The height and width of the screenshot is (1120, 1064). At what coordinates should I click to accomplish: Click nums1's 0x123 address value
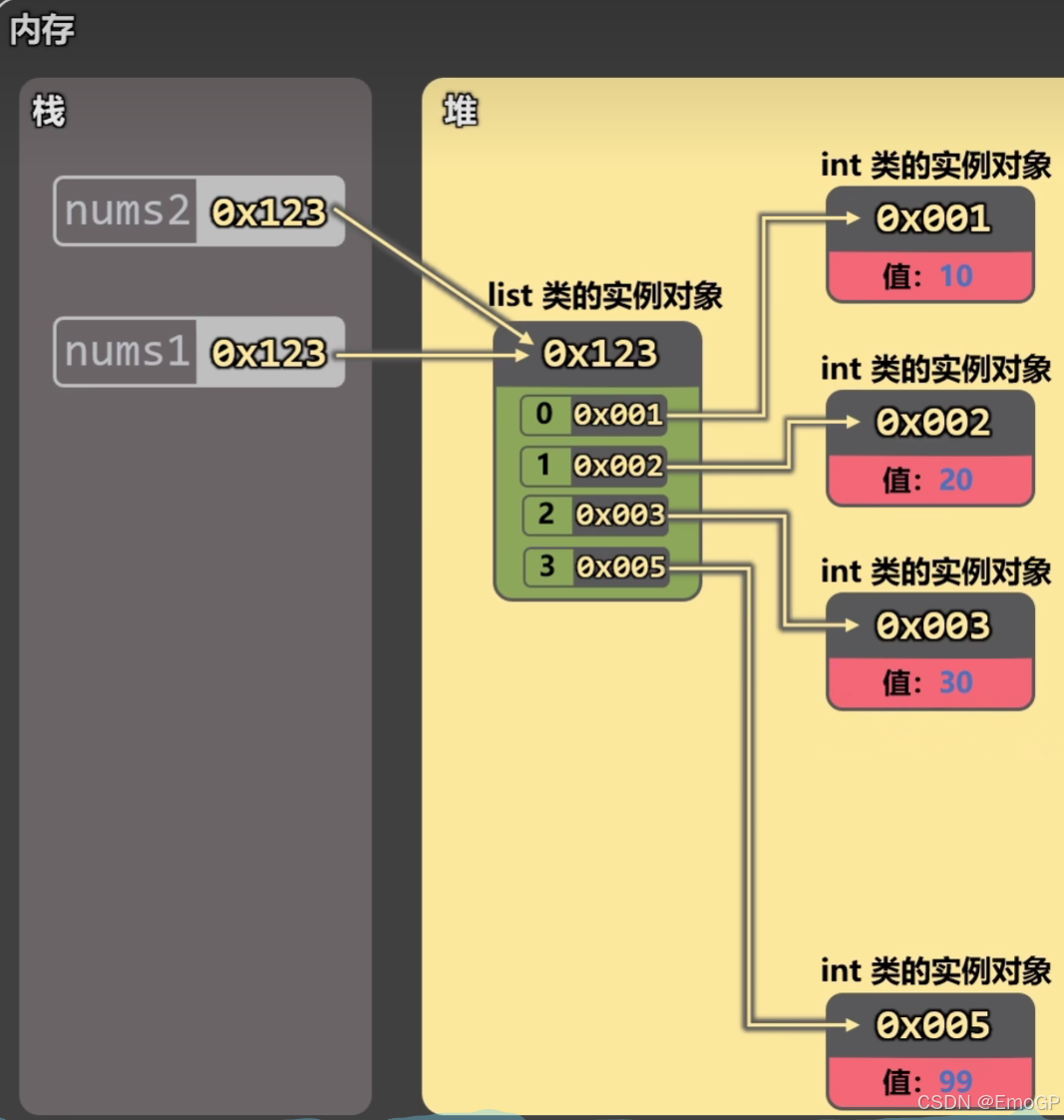click(268, 353)
